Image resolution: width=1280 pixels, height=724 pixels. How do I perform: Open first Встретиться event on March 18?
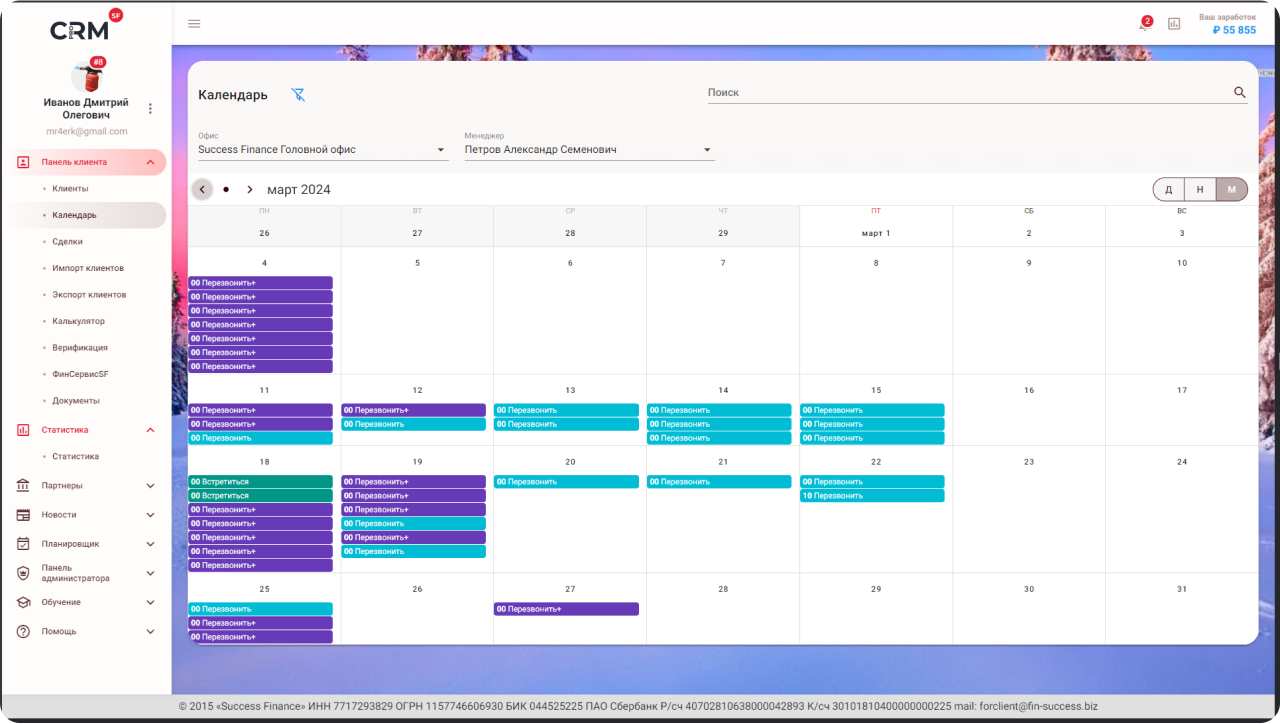click(x=260, y=482)
